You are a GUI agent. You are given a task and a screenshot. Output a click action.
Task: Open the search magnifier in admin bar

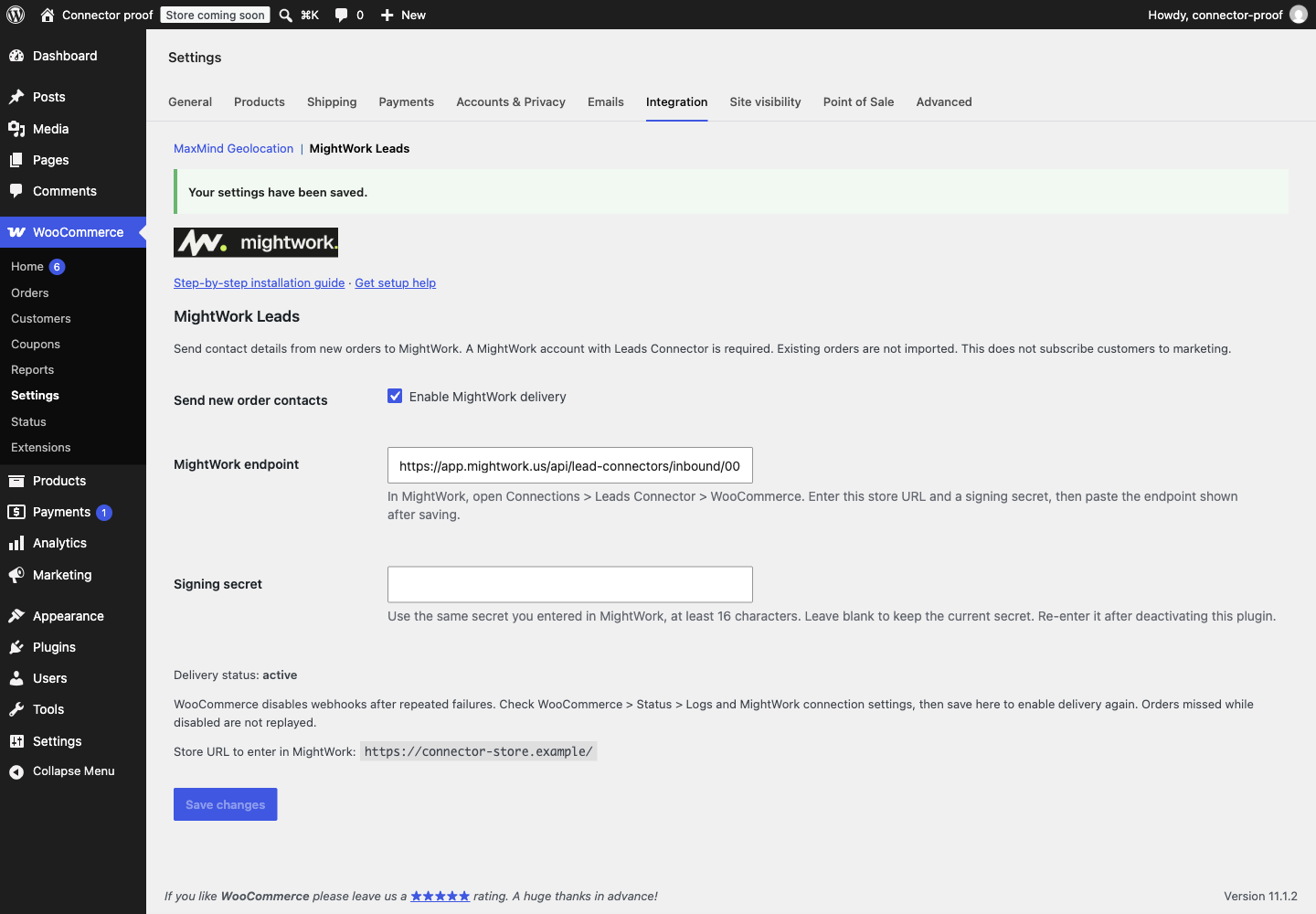tap(286, 15)
